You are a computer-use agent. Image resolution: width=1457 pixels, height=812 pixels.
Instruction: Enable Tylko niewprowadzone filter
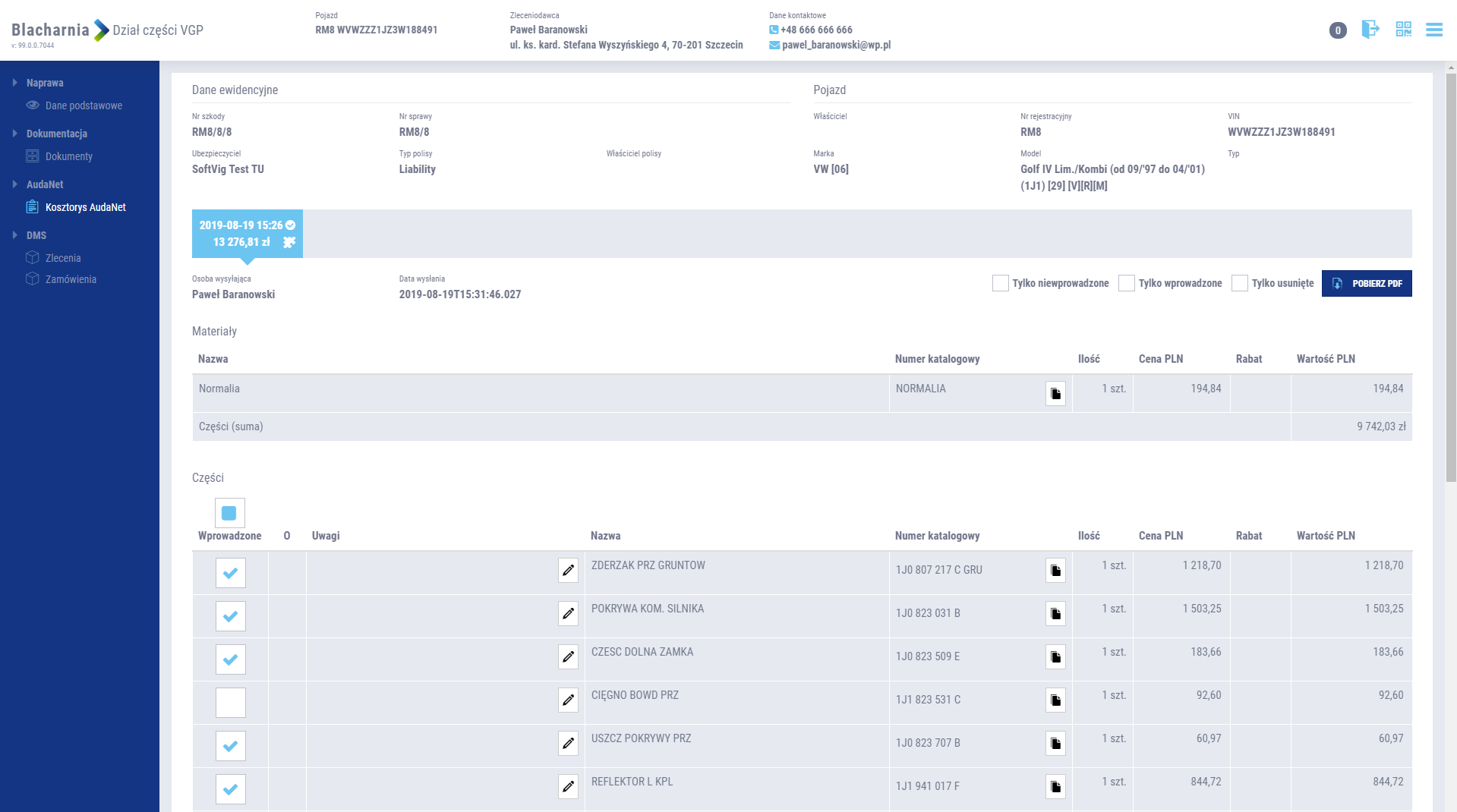pyautogui.click(x=1001, y=283)
